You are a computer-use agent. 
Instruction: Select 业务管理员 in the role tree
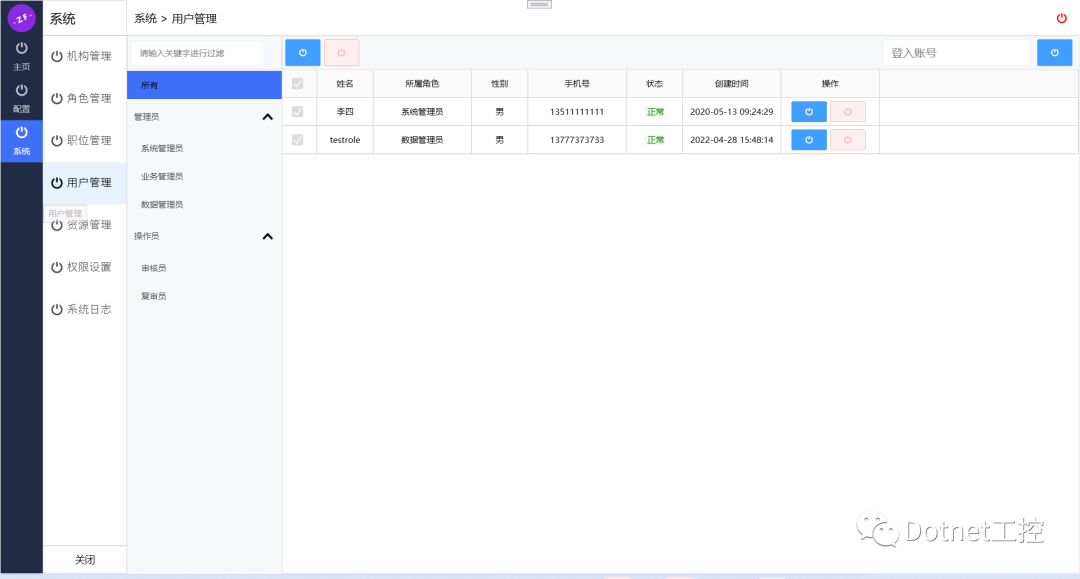click(162, 176)
